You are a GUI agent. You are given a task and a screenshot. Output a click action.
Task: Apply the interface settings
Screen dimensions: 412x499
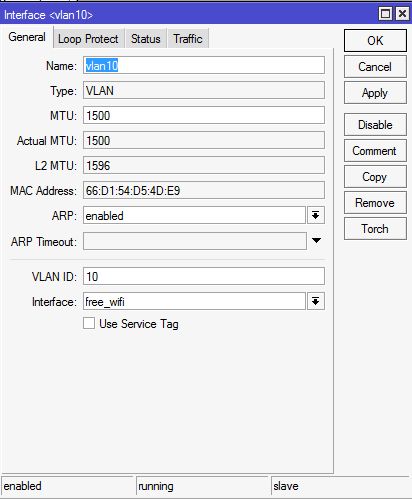click(x=375, y=93)
